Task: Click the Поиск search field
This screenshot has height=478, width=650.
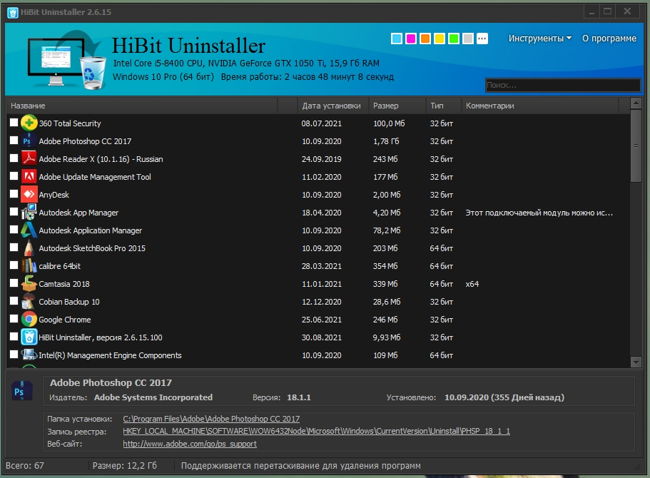Action: click(563, 85)
